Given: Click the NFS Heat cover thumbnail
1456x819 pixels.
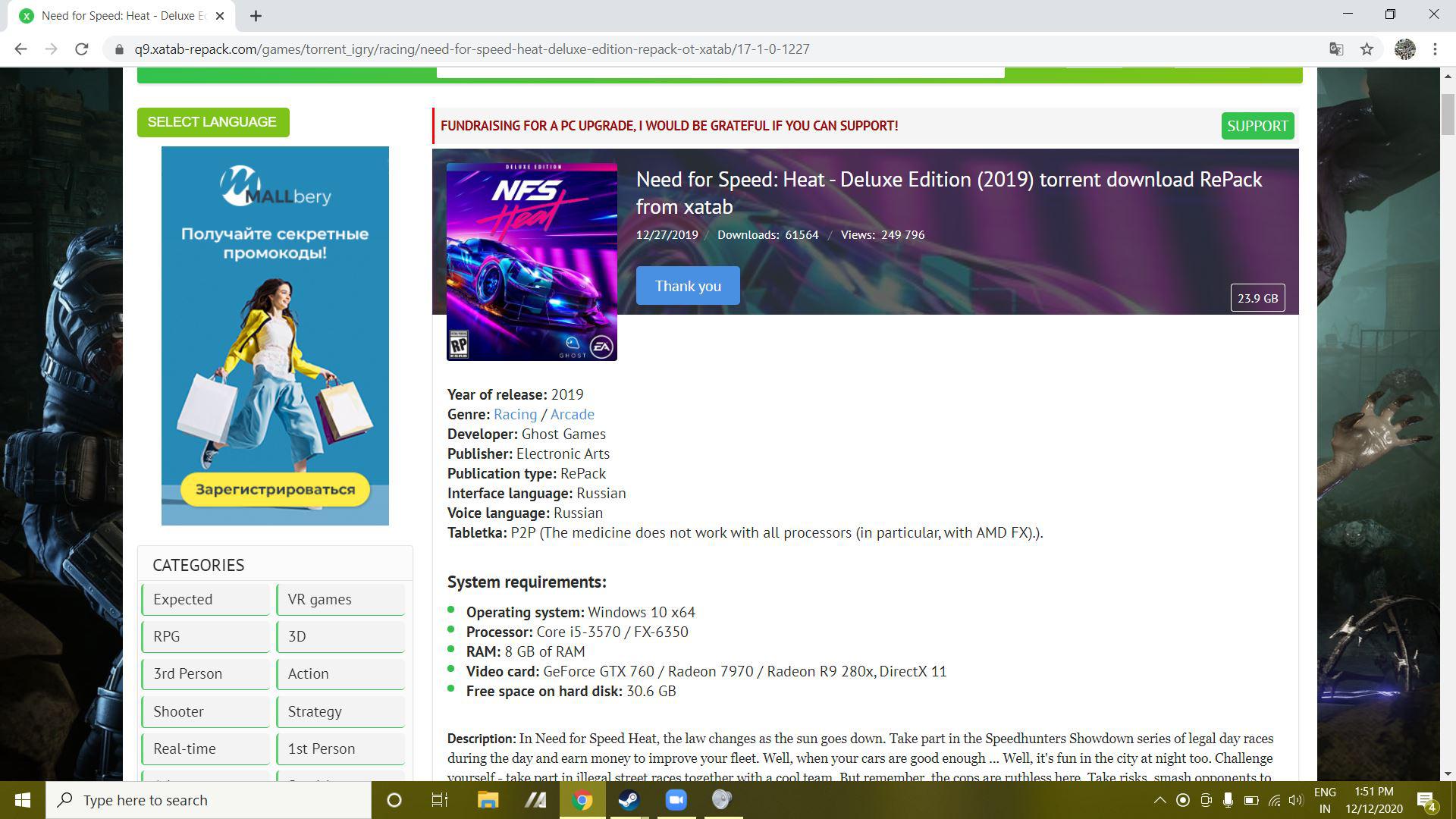Looking at the screenshot, I should click(532, 262).
